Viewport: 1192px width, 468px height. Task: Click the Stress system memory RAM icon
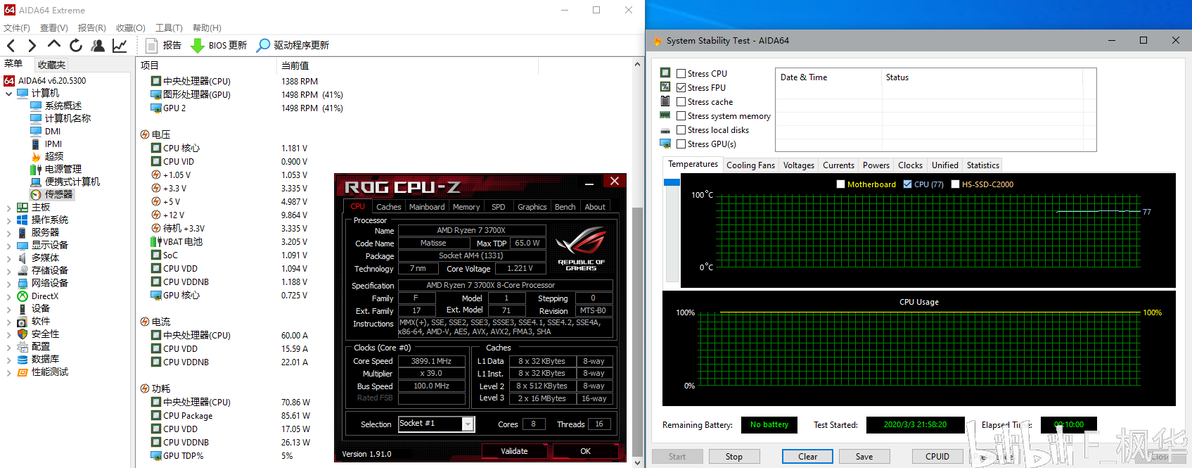[665, 115]
